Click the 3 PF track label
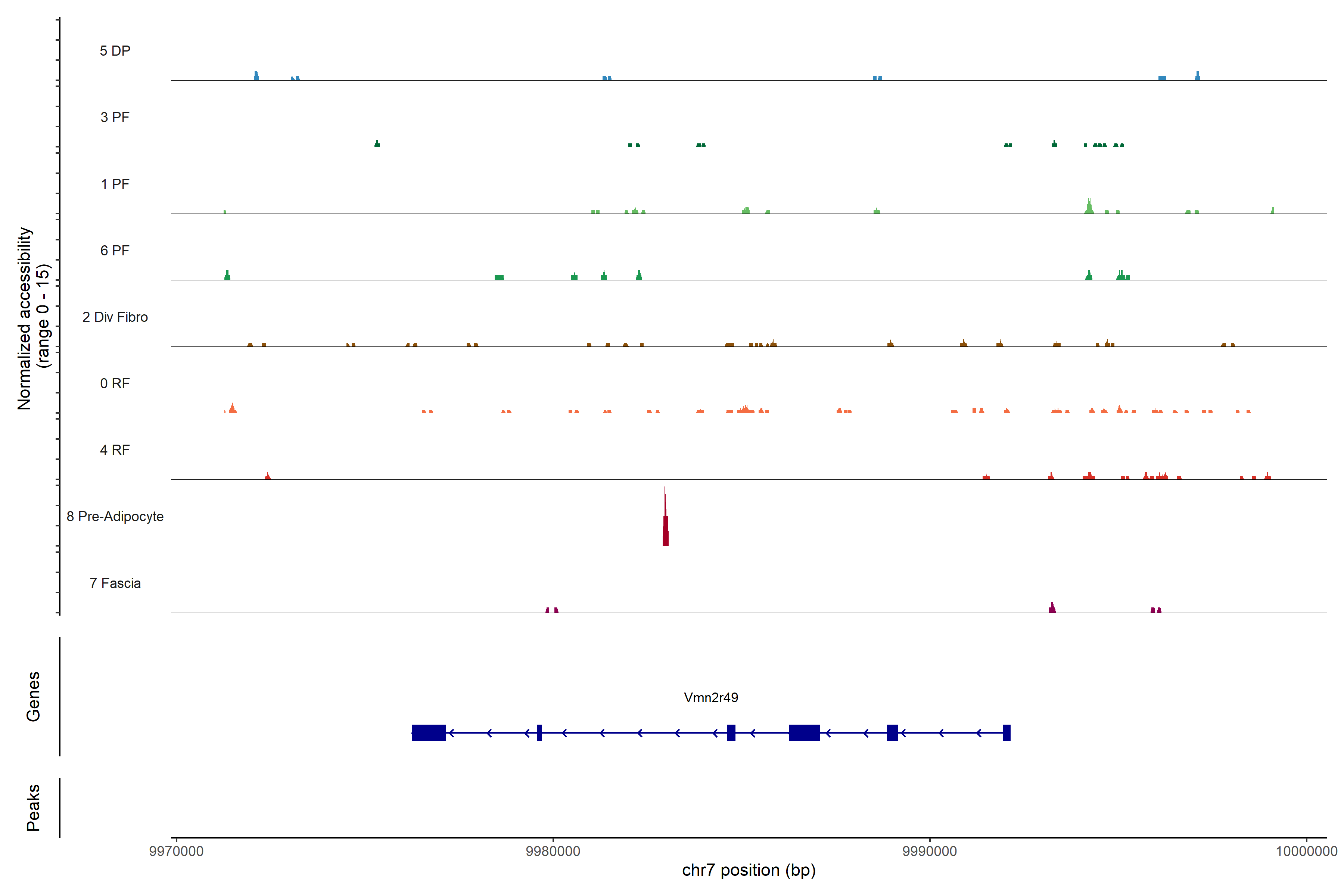This screenshot has width=1344, height=896. click(115, 118)
